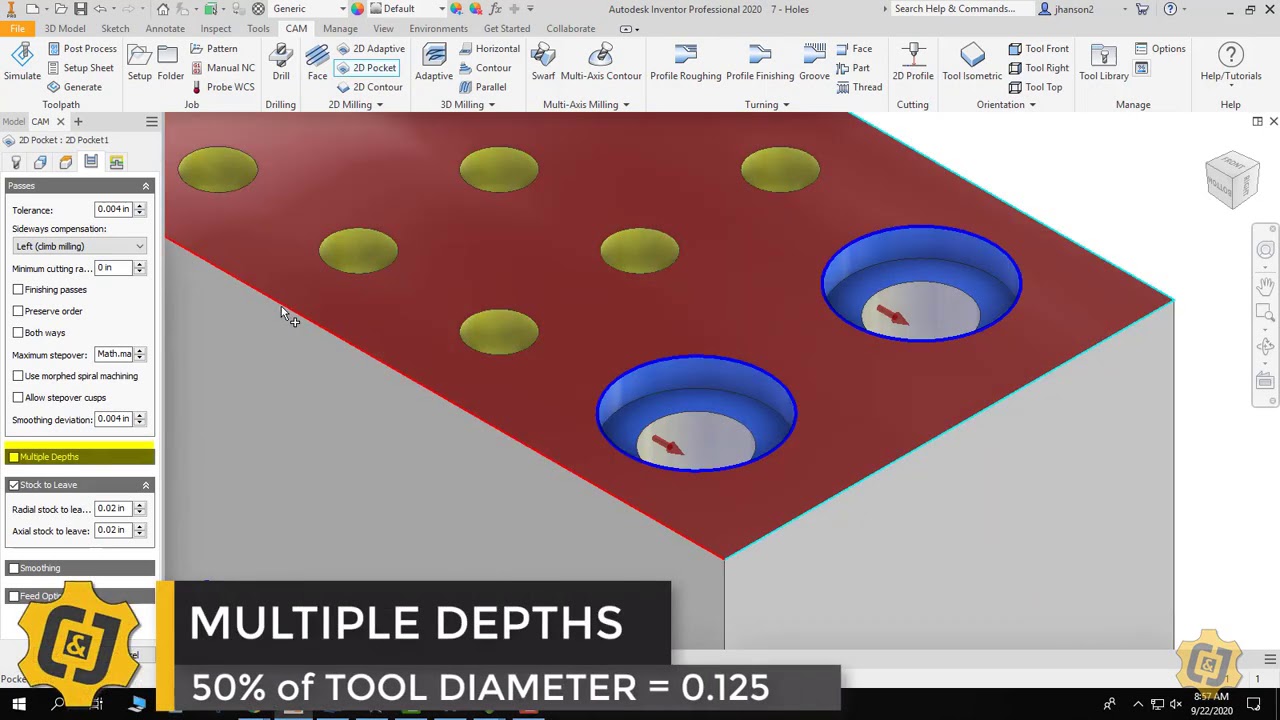
Task: Open the Sideways compensation dropdown
Action: pyautogui.click(x=80, y=246)
